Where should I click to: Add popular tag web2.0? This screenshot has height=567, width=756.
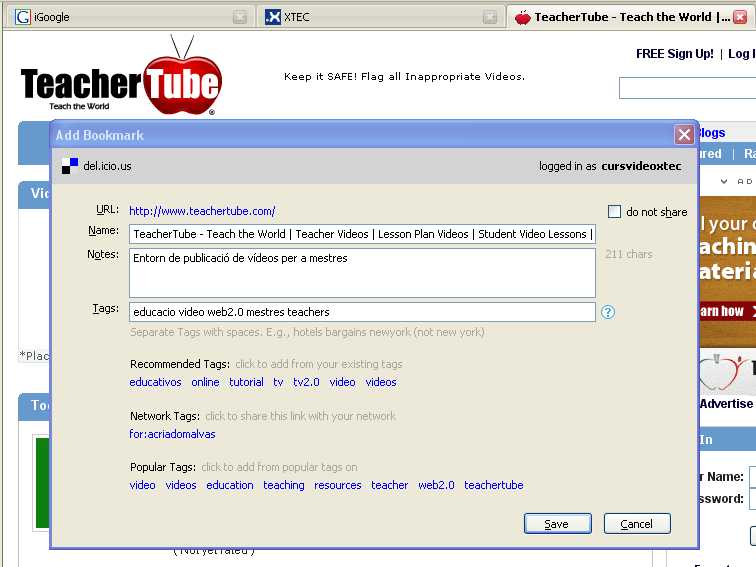436,485
